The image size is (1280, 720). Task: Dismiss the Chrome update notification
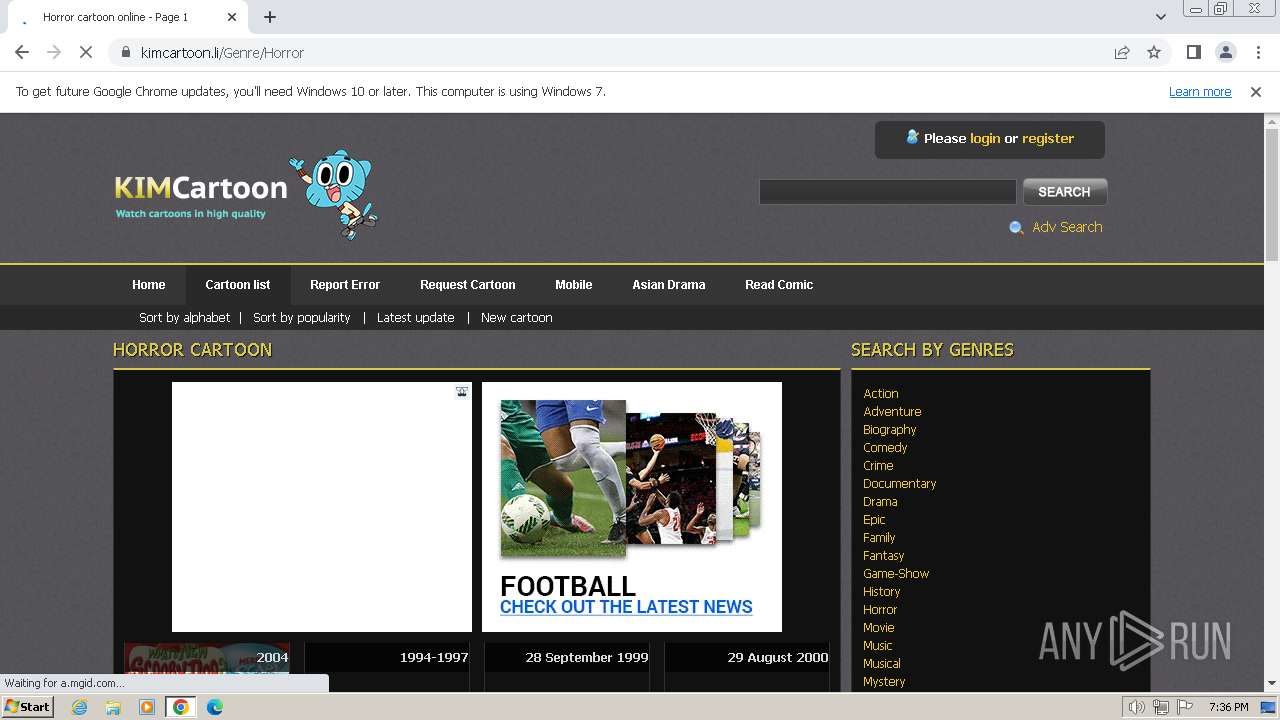[1256, 91]
